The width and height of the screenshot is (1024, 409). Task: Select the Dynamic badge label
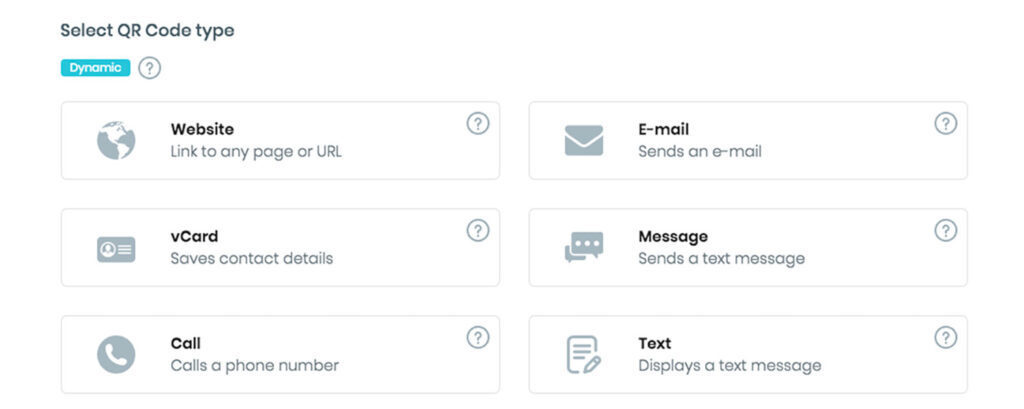click(x=95, y=68)
